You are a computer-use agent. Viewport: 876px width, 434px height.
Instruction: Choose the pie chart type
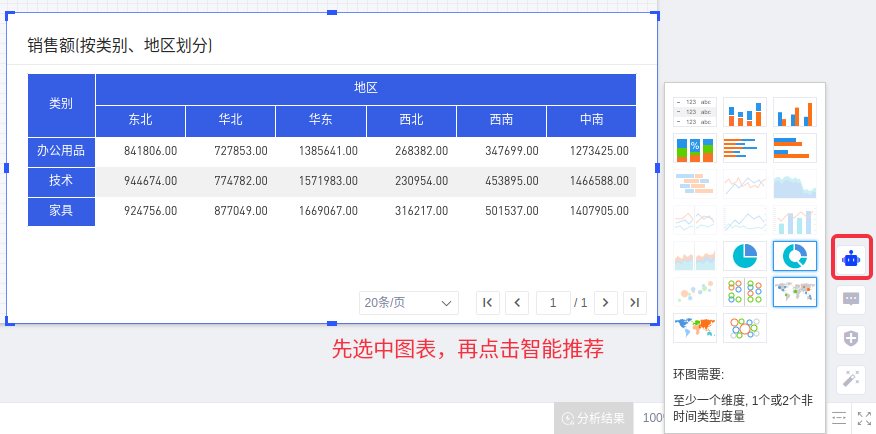click(744, 256)
